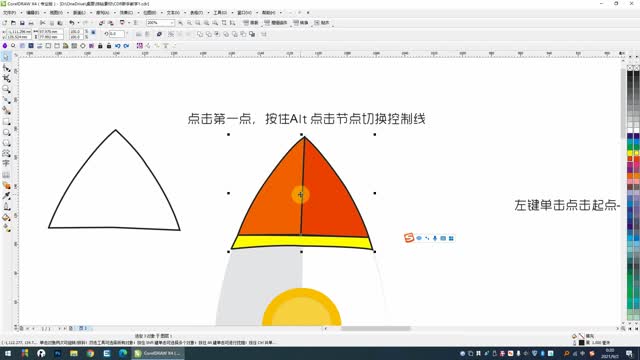The image size is (640, 360).
Task: Select the white outlined triangle on the canvas
Action: click(115, 180)
